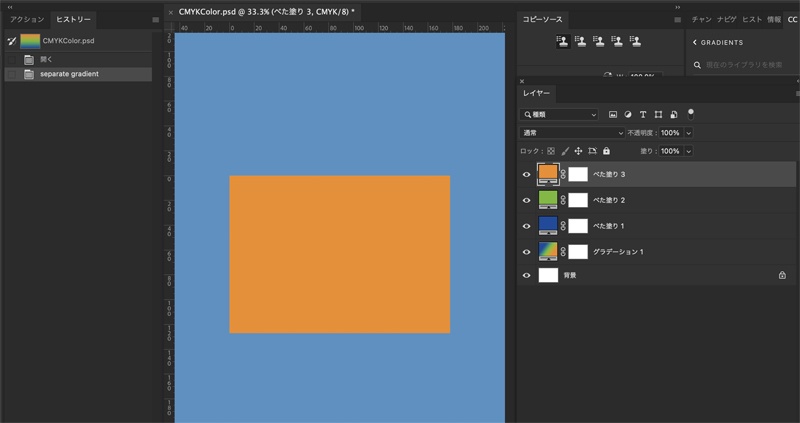This screenshot has height=423, width=800.
Task: Click the library search magnifier icon
Action: click(697, 65)
